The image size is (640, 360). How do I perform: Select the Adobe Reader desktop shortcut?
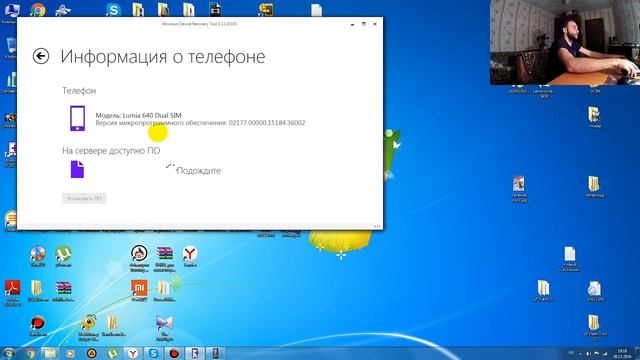click(12, 293)
